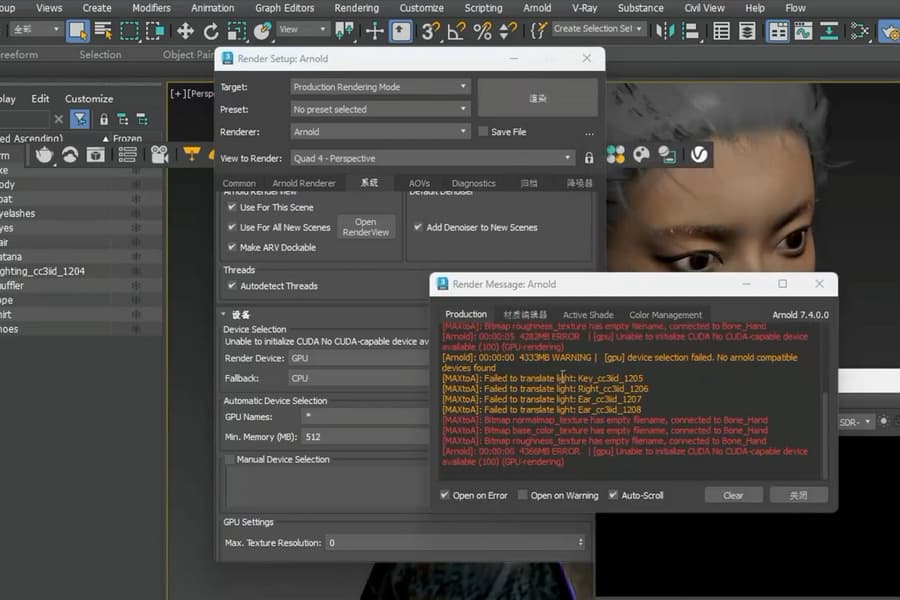Activate Select and Rotate tool
Screen dimensions: 900x600
click(211, 30)
